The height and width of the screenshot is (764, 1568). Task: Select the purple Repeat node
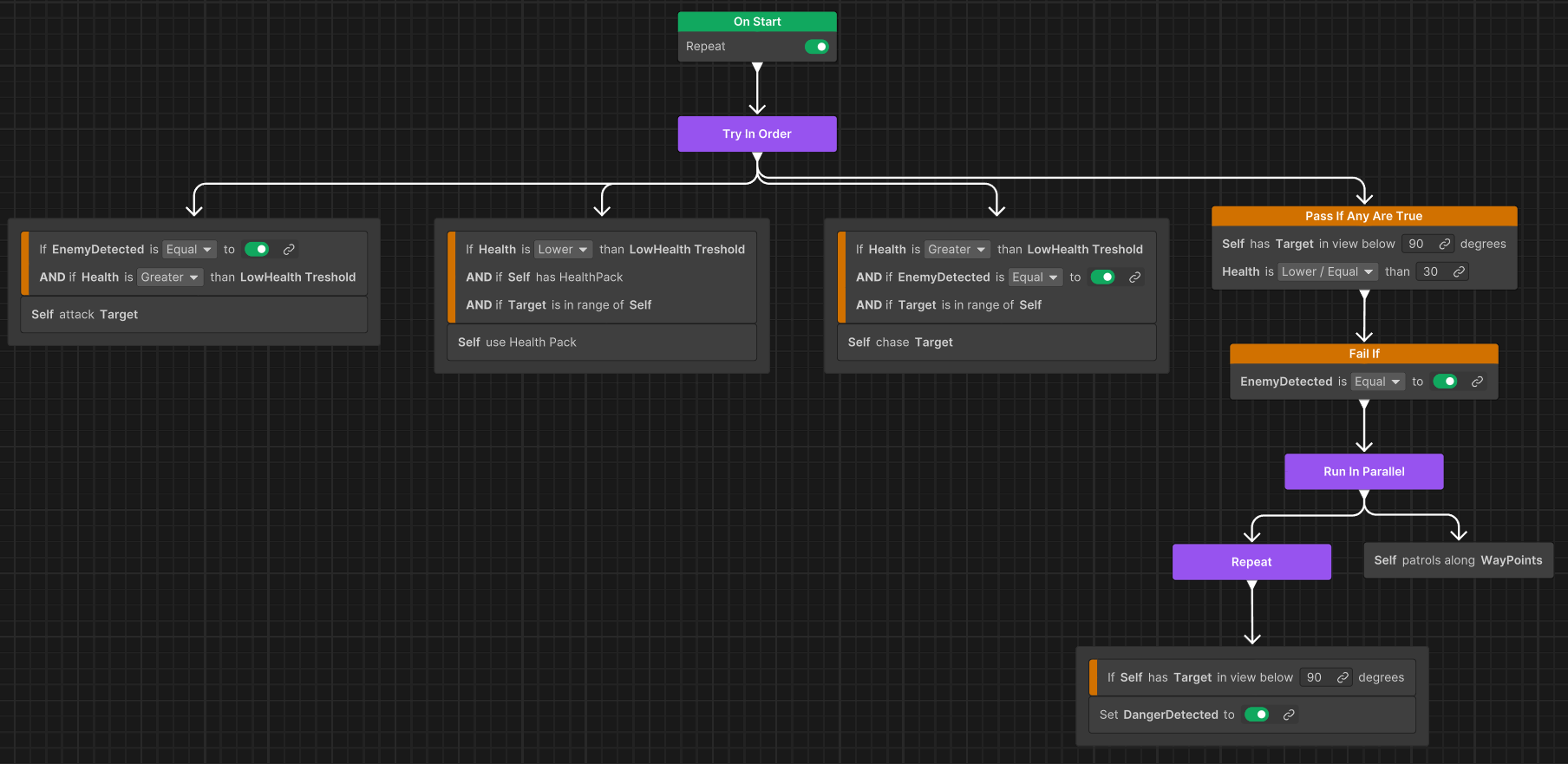[1251, 562]
